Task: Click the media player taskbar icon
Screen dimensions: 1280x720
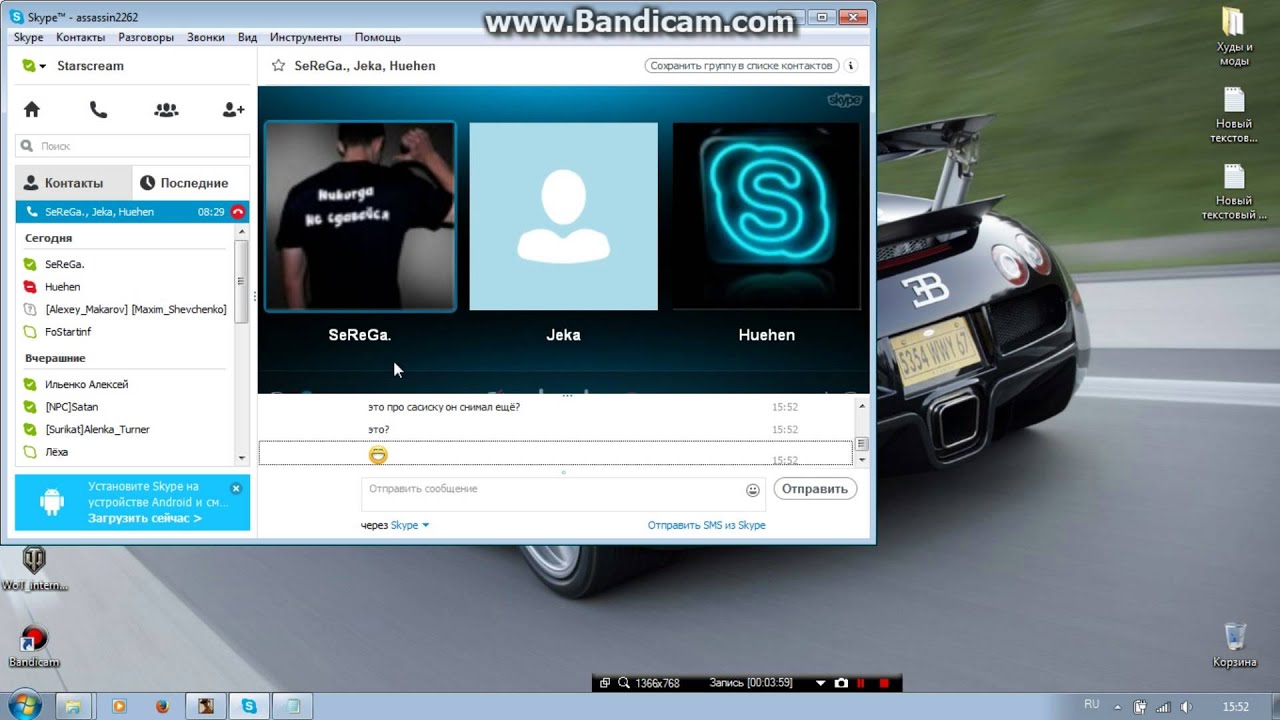Action: click(119, 706)
